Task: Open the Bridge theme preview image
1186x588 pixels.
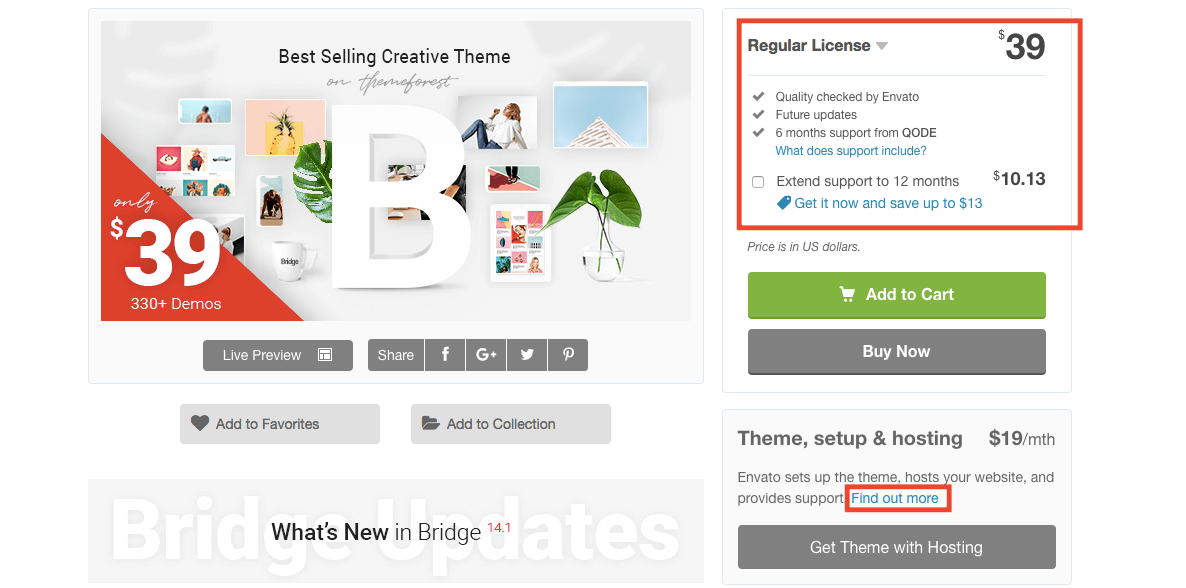Action: point(395,171)
